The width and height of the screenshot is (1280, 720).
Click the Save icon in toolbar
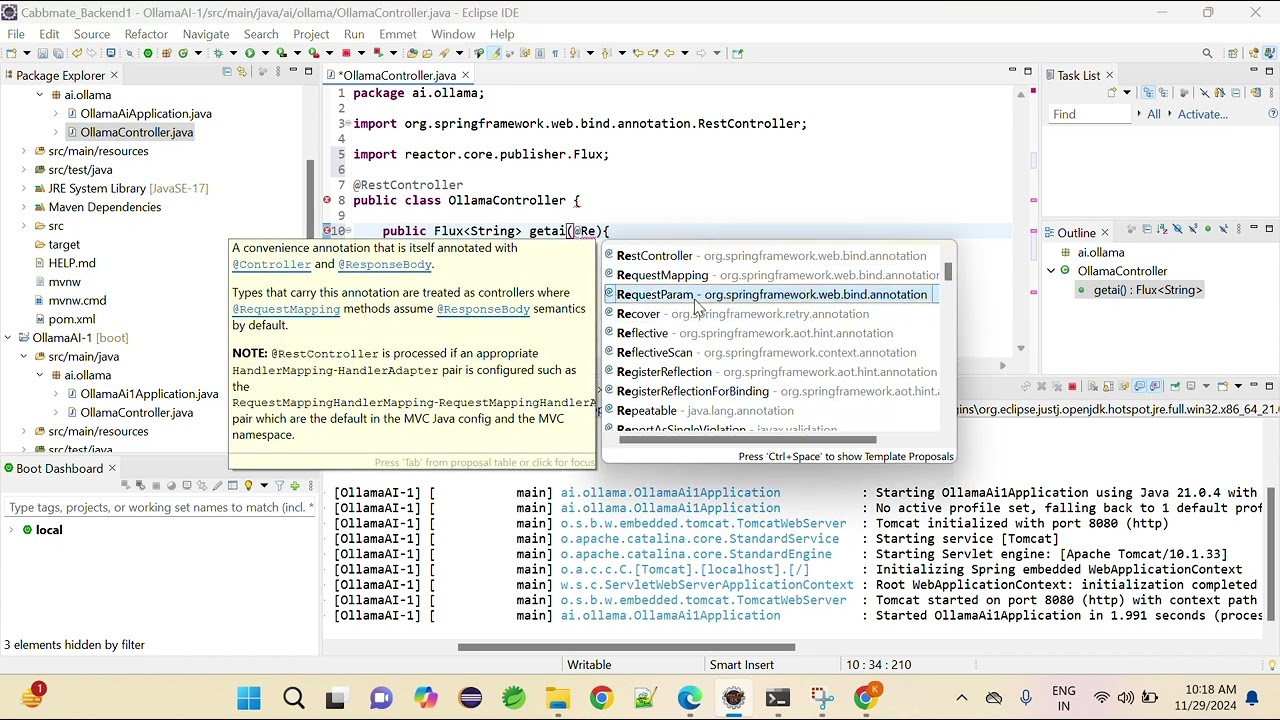pyautogui.click(x=43, y=53)
